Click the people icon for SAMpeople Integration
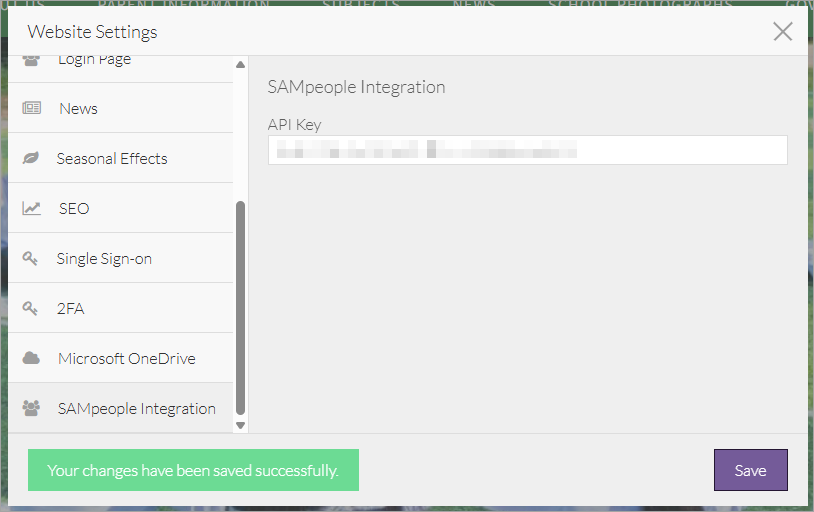Viewport: 814px width, 512px height. pos(31,408)
